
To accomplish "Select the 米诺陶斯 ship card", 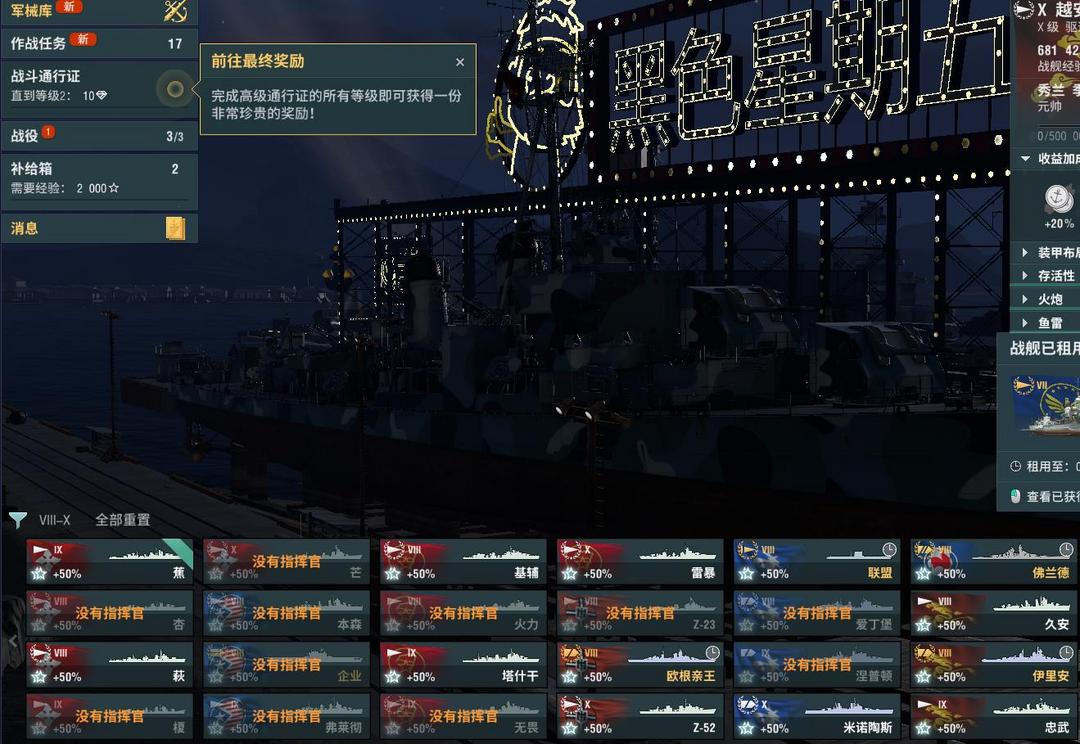I will (817, 716).
